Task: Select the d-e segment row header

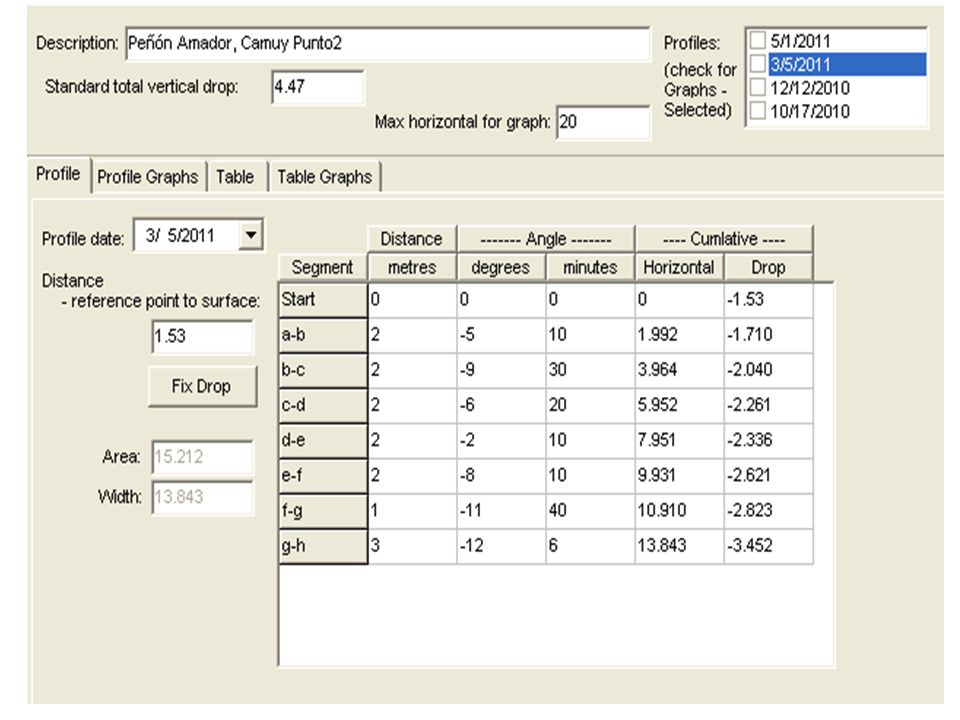Action: click(x=323, y=440)
